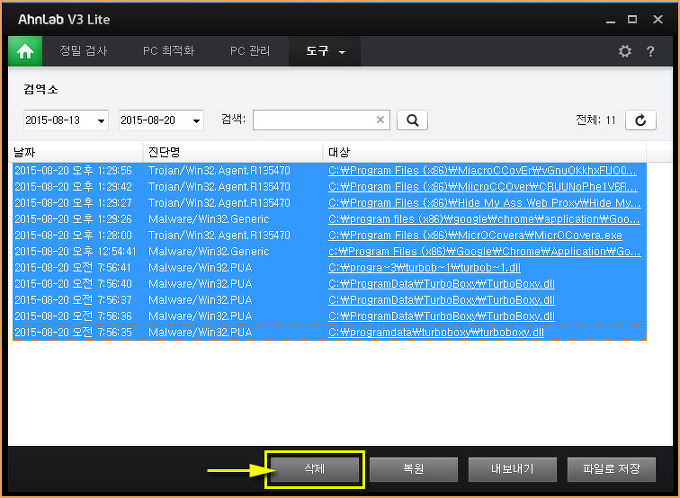The height and width of the screenshot is (498, 680).
Task: Maximize the AhnLab V3 Lite window
Action: 632,20
